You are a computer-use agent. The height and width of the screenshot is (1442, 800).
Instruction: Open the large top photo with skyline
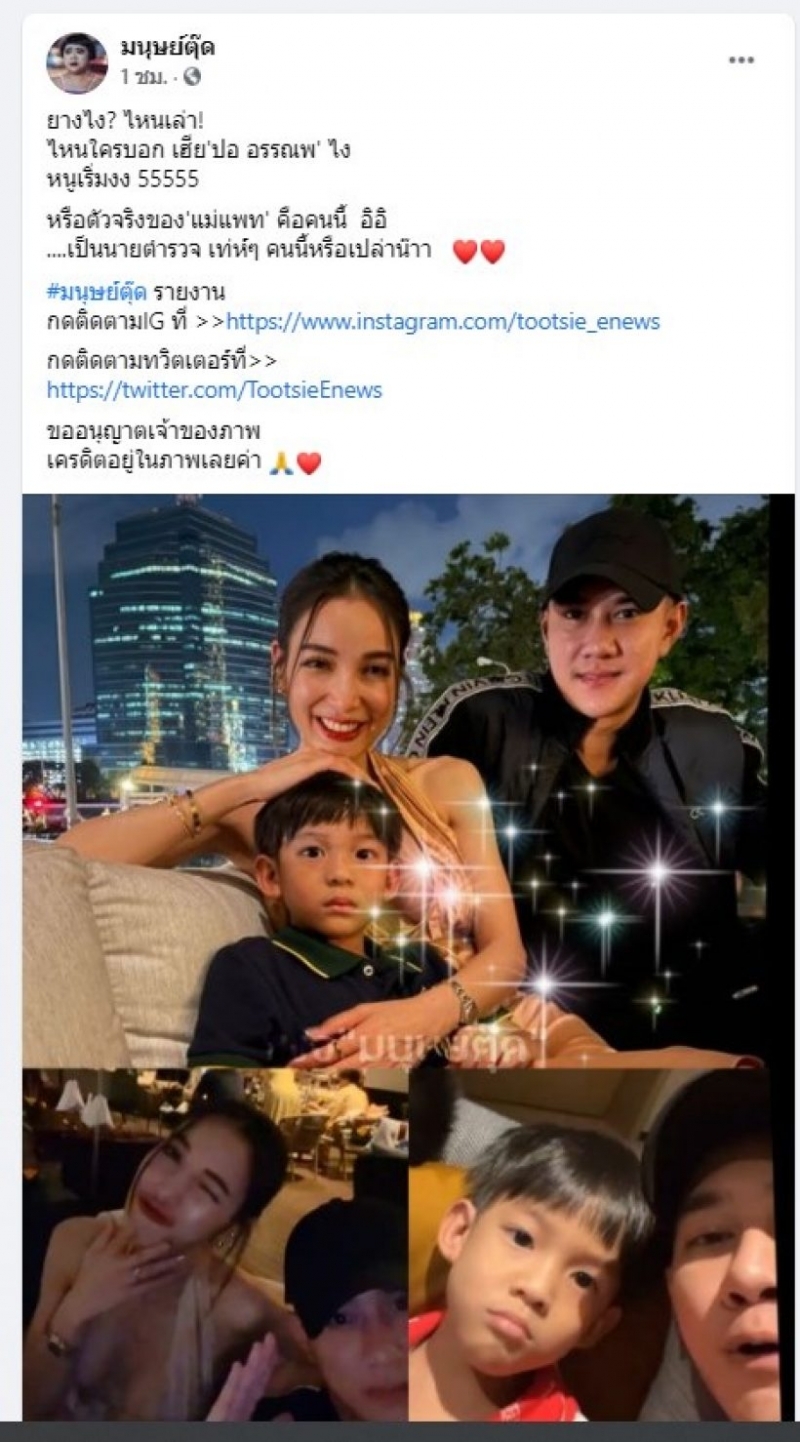[395, 780]
